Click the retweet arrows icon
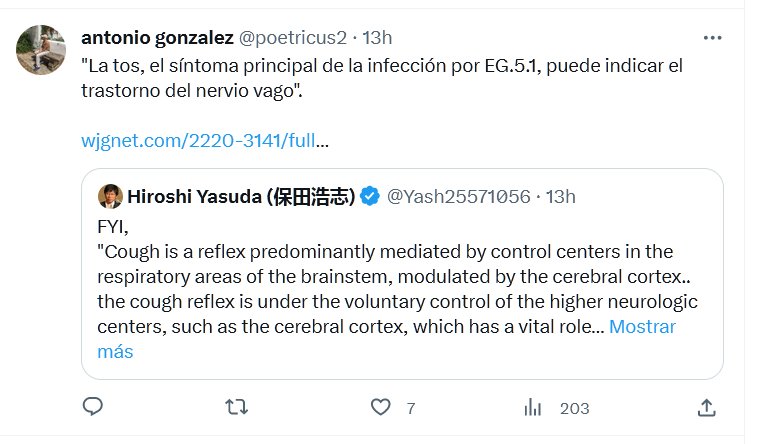Screen dimensions: 758x444 click(x=236, y=407)
